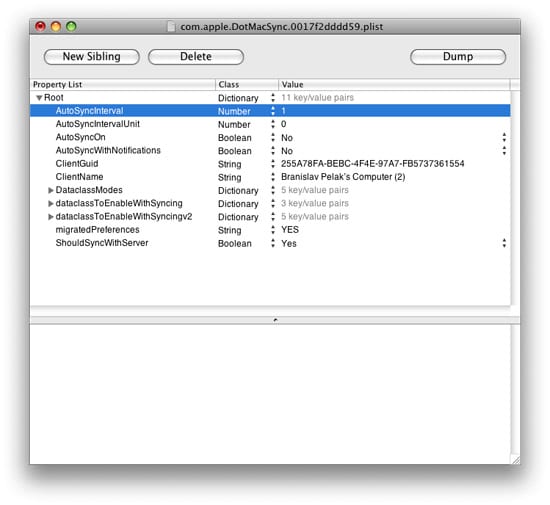Screen dimensions: 550x505
Task: Open class popup for DataclassModes
Action: (x=273, y=190)
